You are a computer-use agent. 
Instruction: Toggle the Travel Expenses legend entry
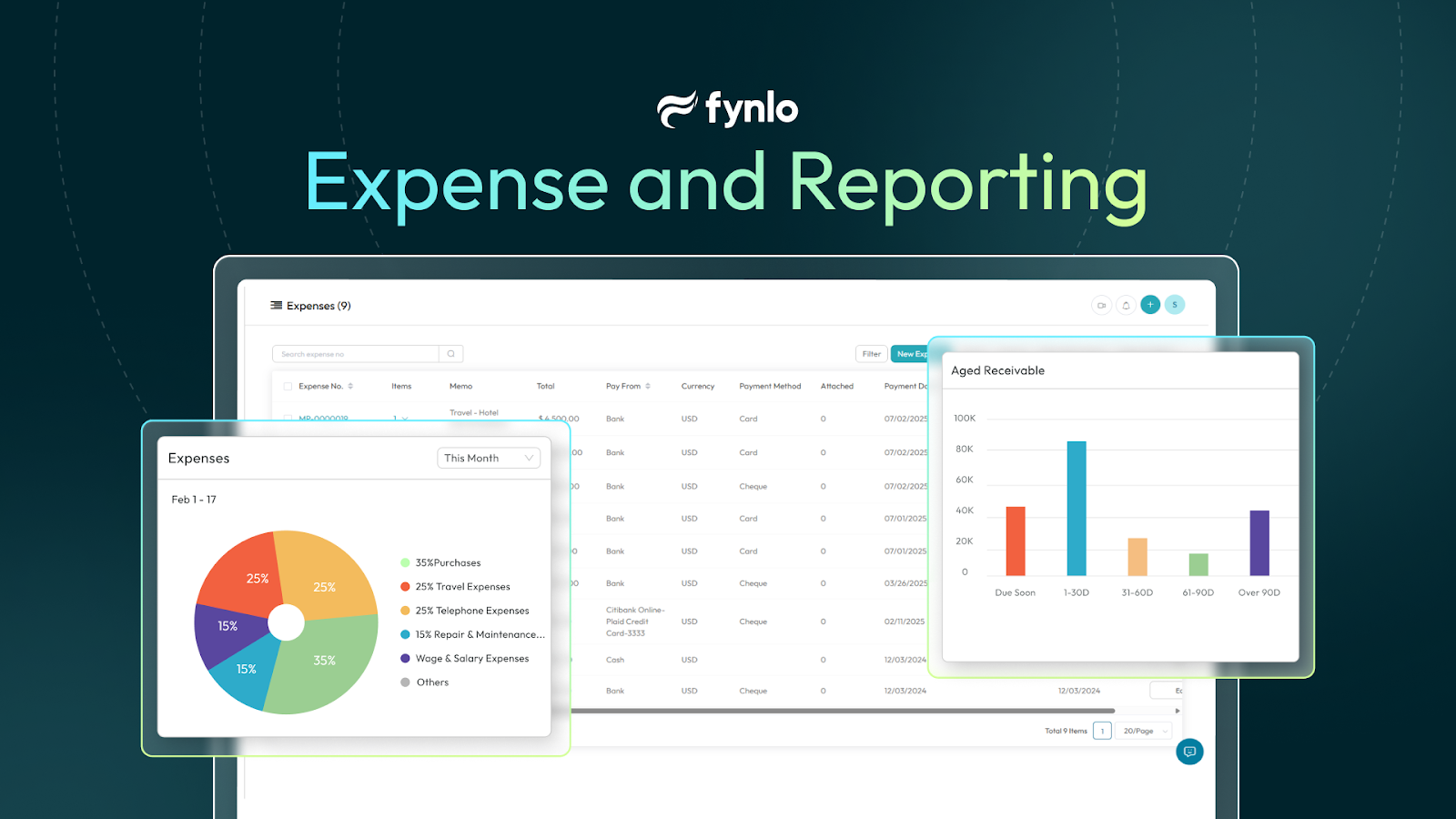tap(464, 587)
